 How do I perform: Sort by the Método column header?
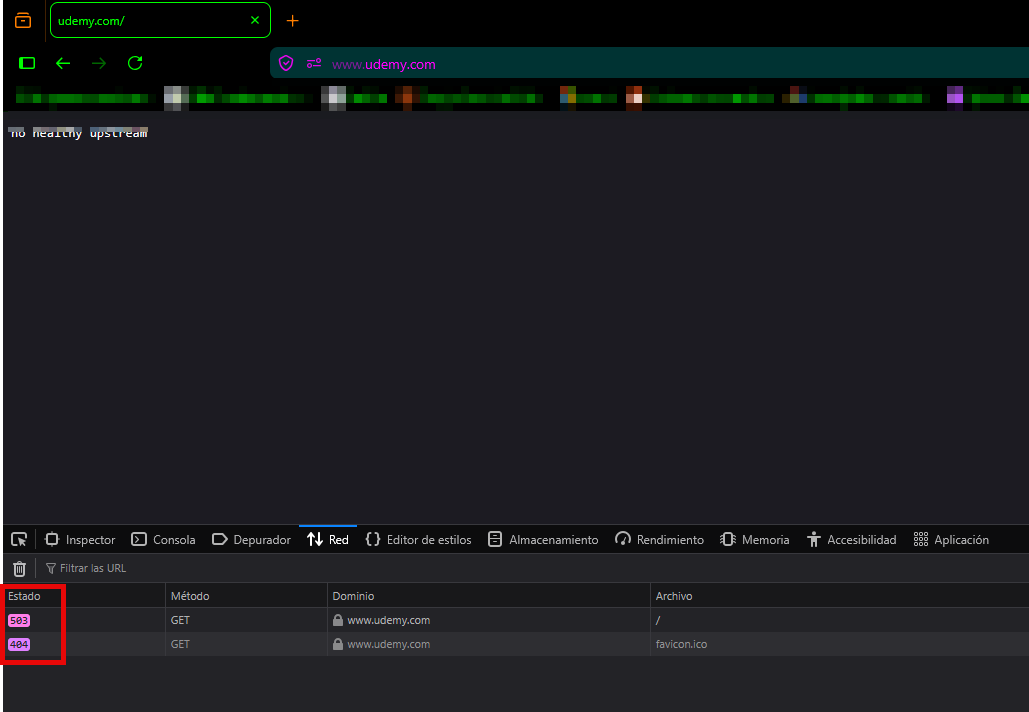click(x=246, y=596)
